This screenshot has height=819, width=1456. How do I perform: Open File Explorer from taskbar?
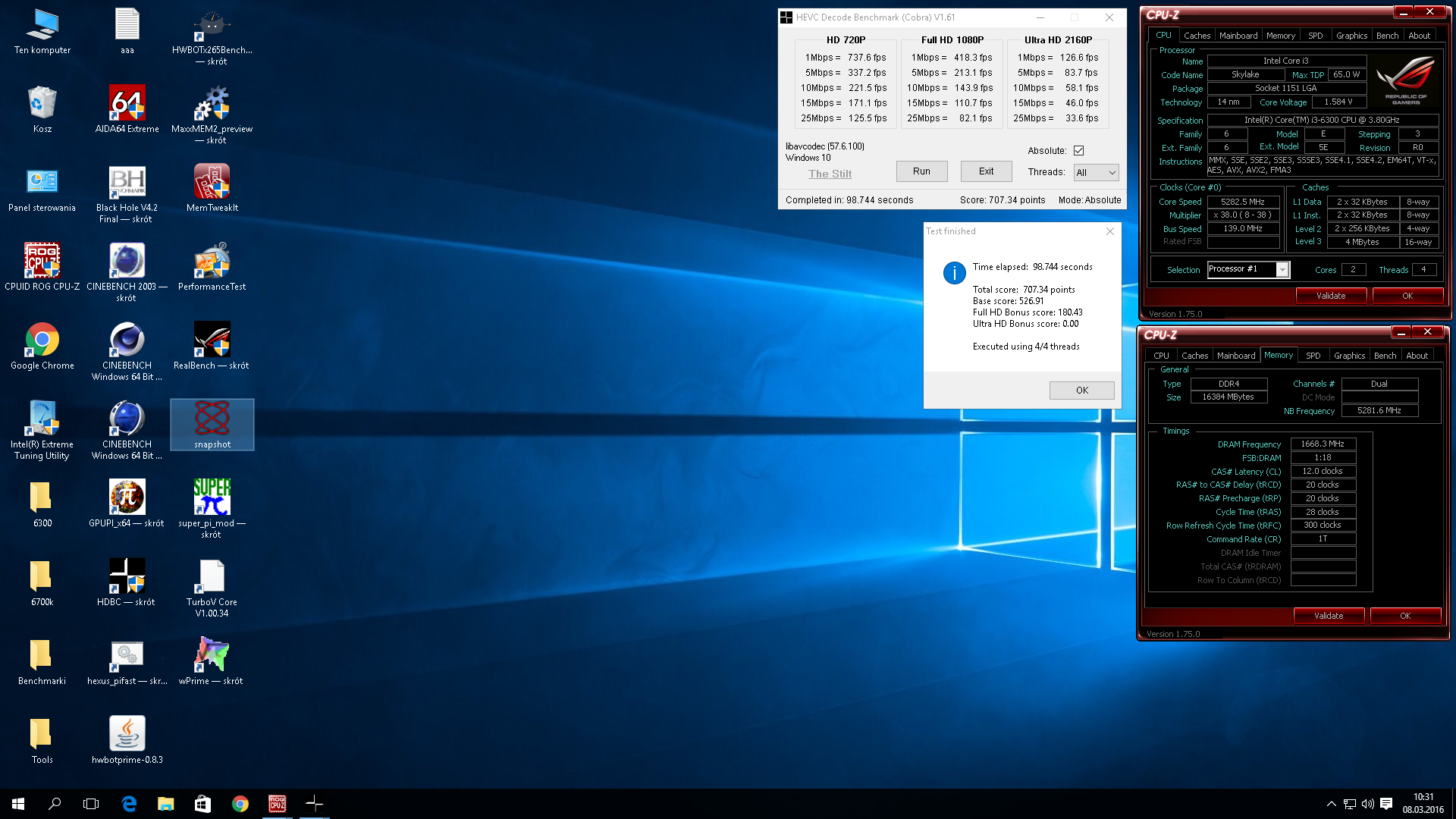point(165,804)
